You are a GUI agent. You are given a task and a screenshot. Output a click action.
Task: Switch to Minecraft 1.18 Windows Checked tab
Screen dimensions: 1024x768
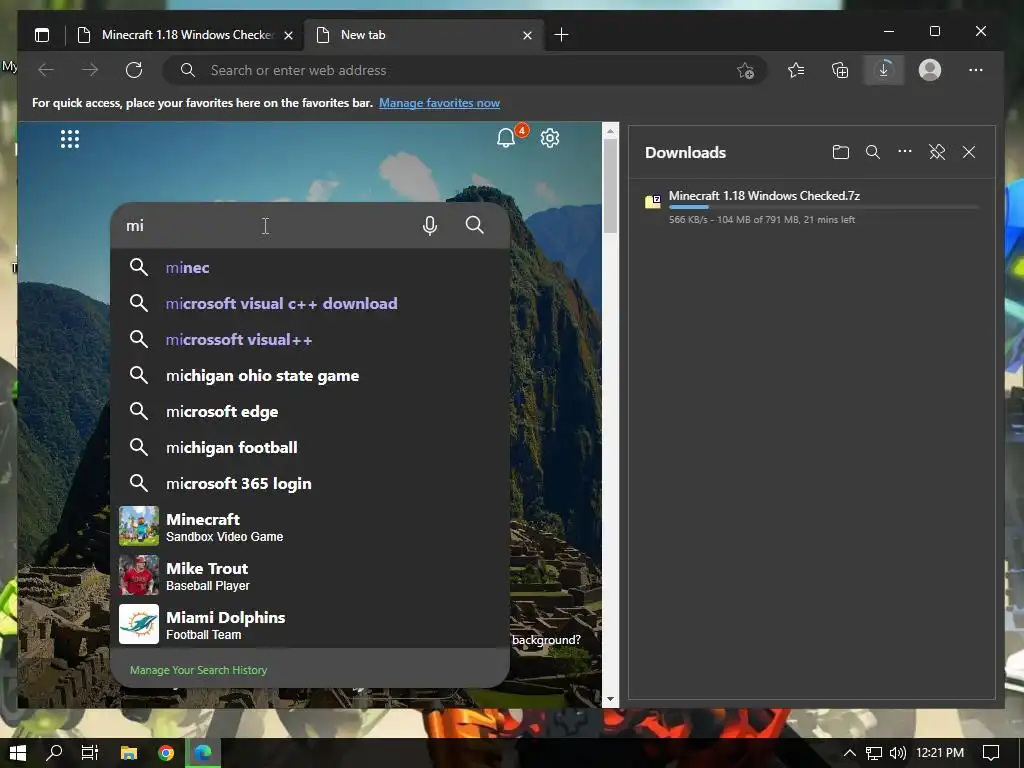(x=187, y=35)
